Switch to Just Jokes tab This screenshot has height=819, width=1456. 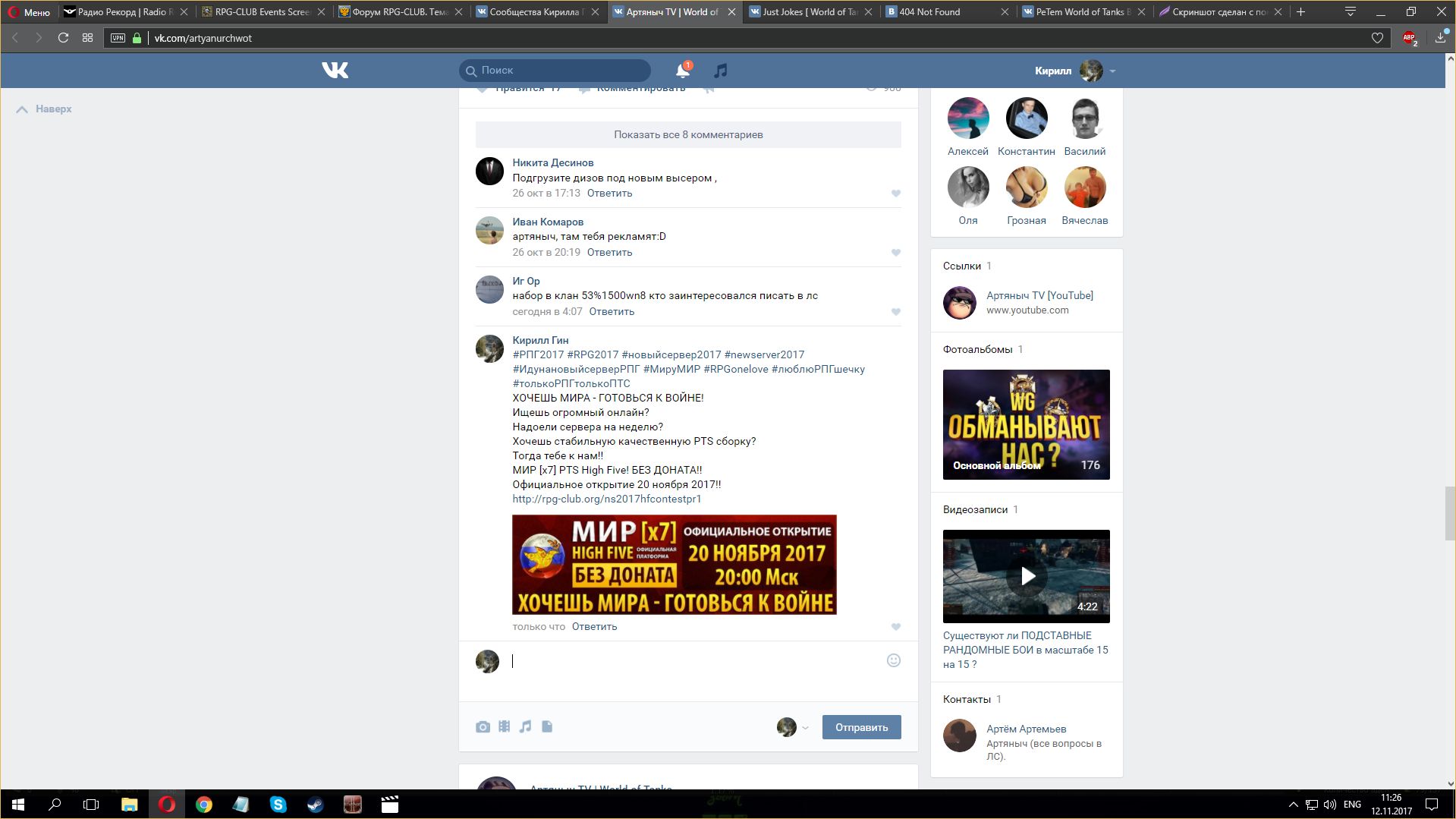click(811, 12)
